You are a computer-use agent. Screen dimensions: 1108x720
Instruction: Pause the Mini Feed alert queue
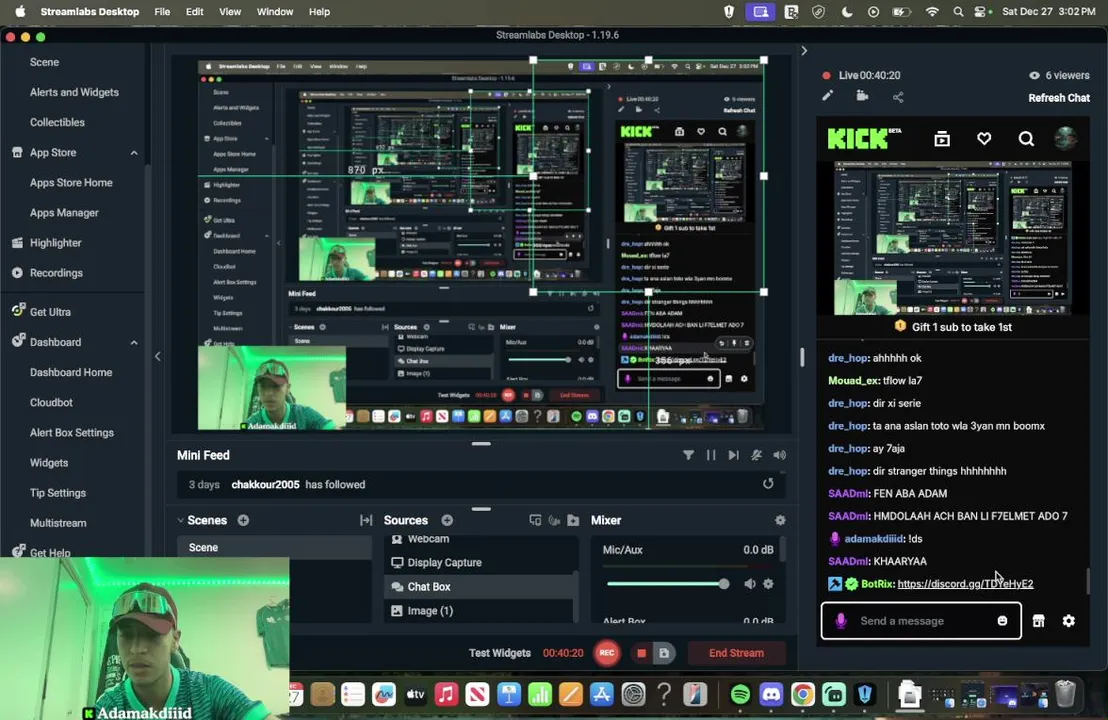point(711,455)
